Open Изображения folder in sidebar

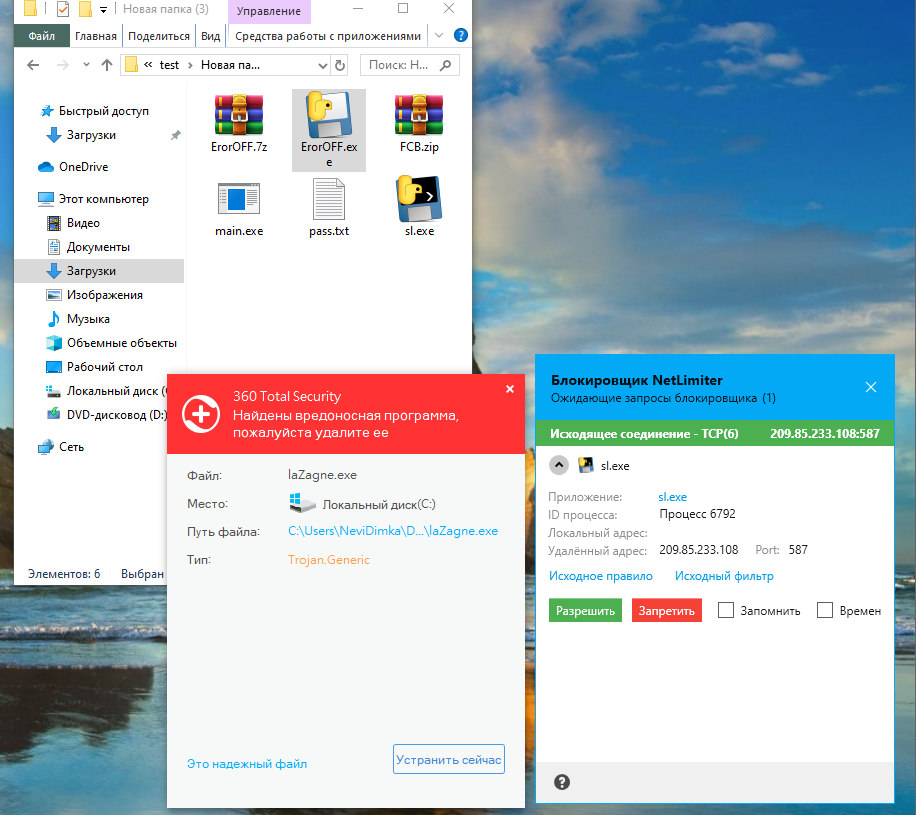click(105, 294)
